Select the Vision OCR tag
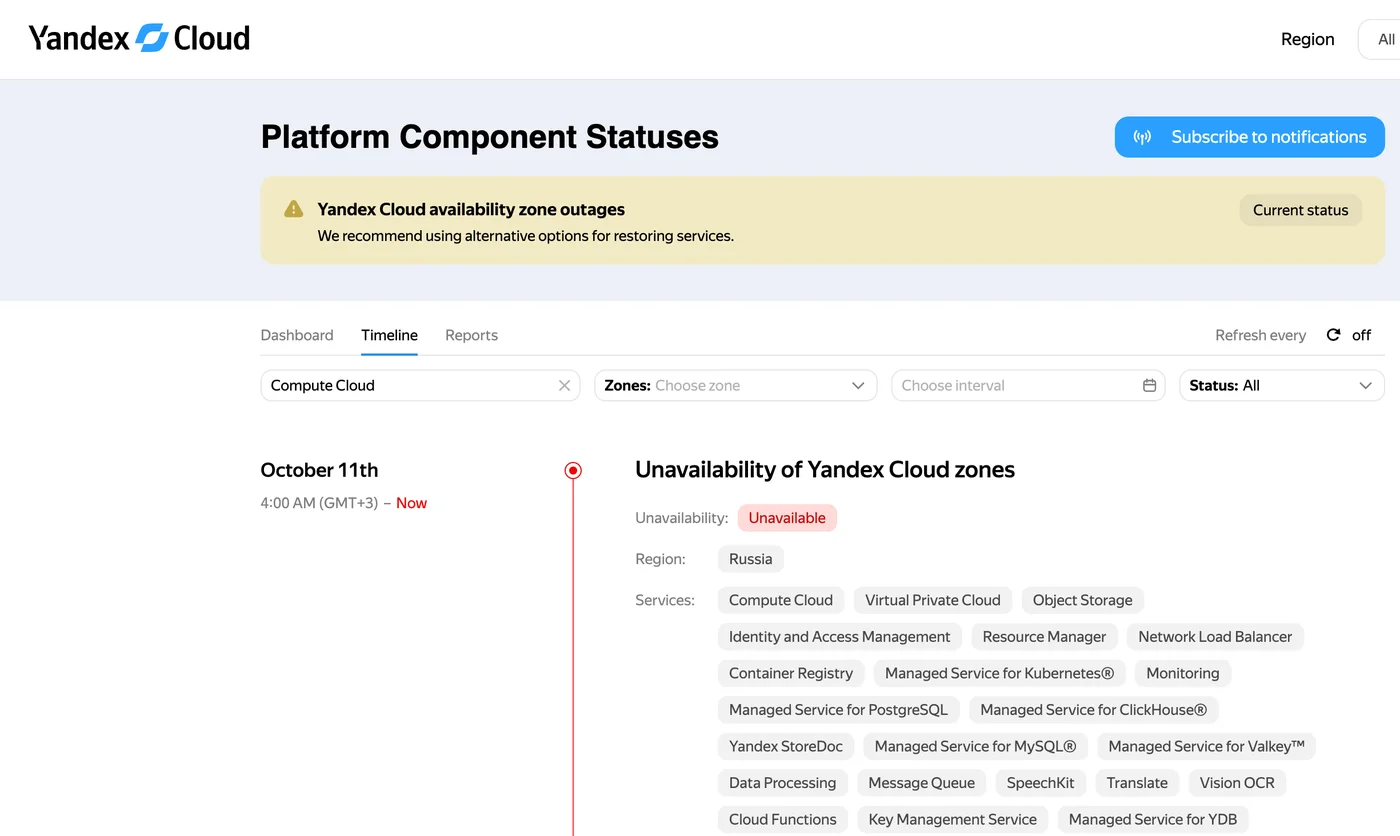1400x836 pixels. [1237, 783]
